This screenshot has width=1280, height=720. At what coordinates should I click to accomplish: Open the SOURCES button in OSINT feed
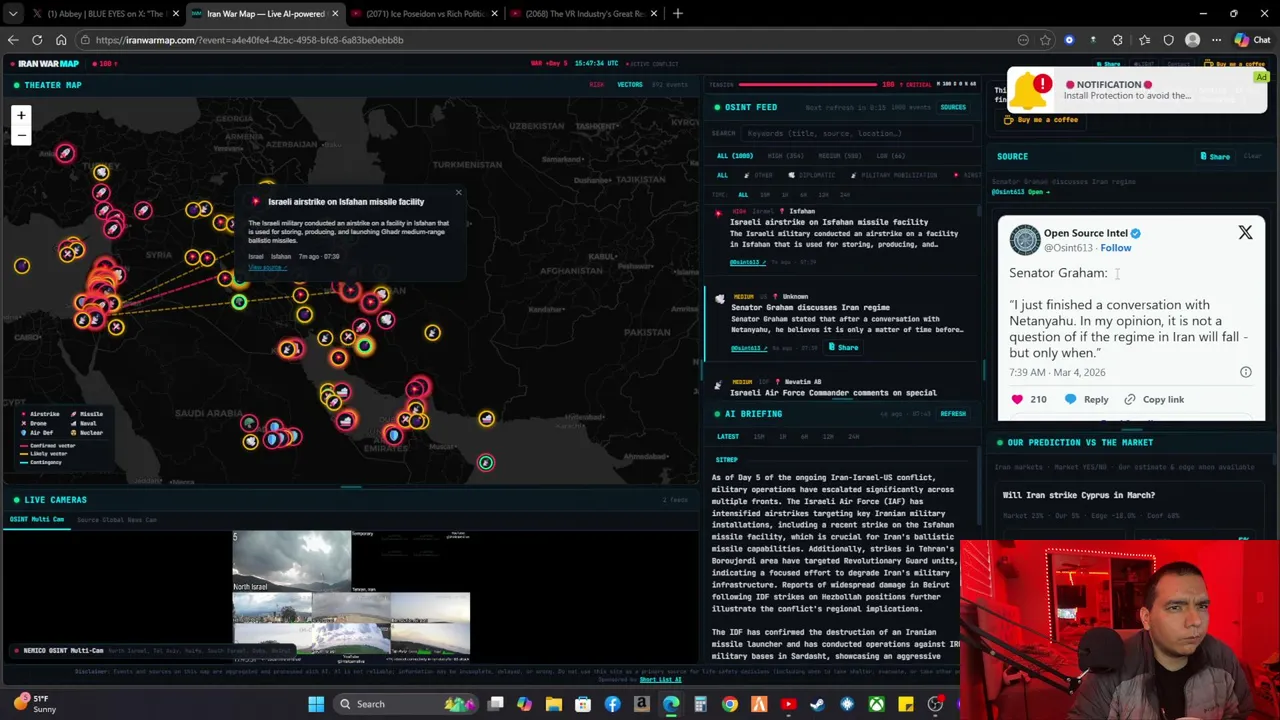pos(953,107)
